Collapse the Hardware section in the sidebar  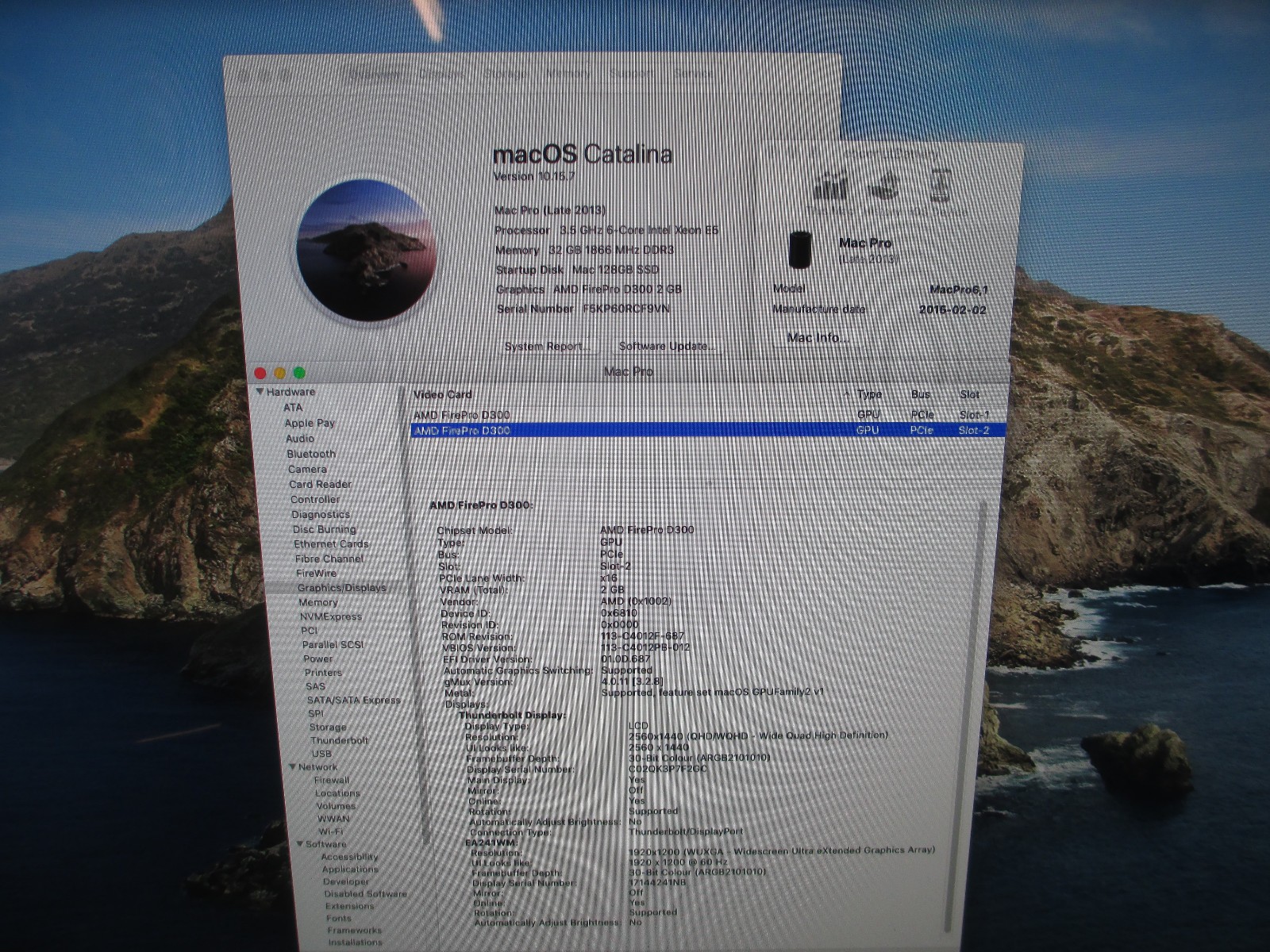pos(260,392)
